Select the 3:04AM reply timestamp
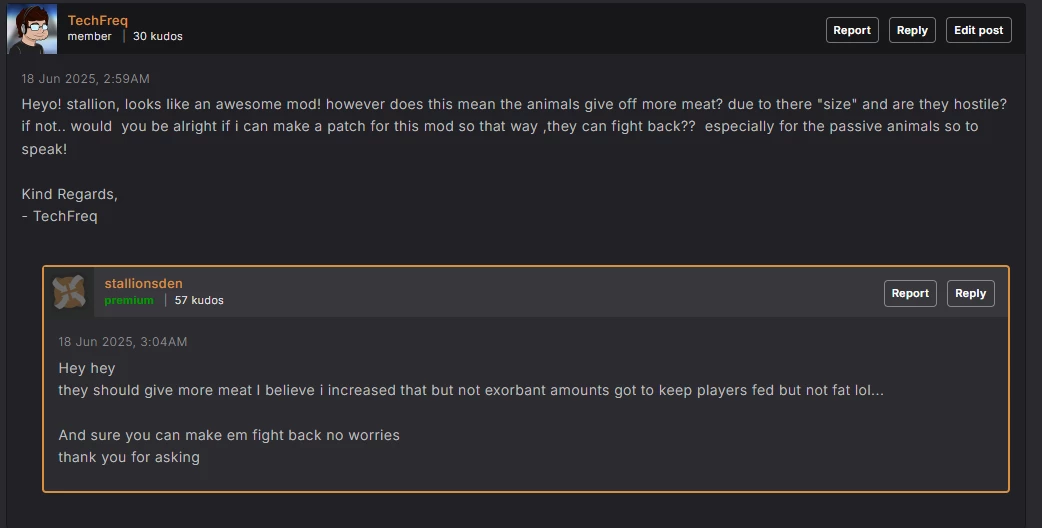This screenshot has width=1042, height=528. [123, 341]
